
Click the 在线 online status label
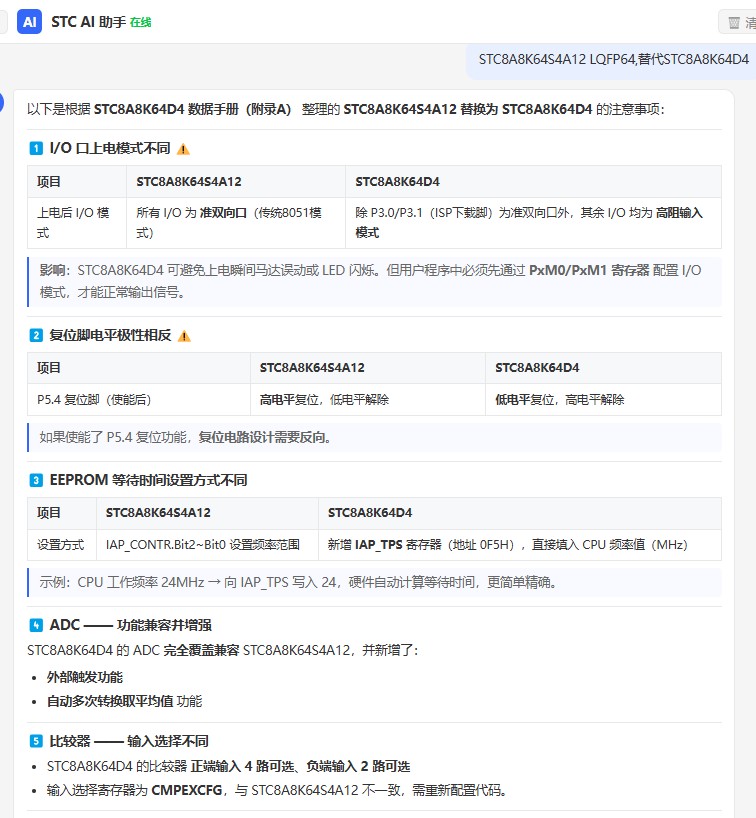[x=140, y=22]
